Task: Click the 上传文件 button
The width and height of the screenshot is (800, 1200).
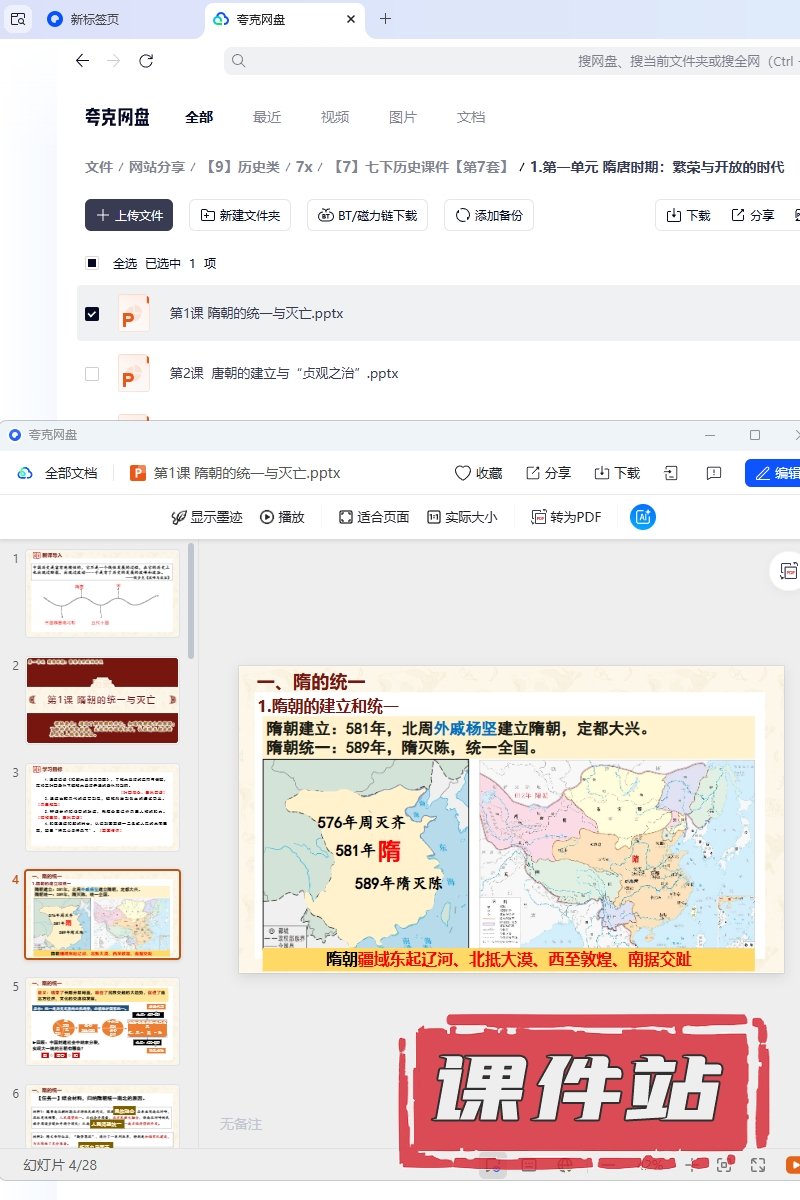Action: pos(129,215)
